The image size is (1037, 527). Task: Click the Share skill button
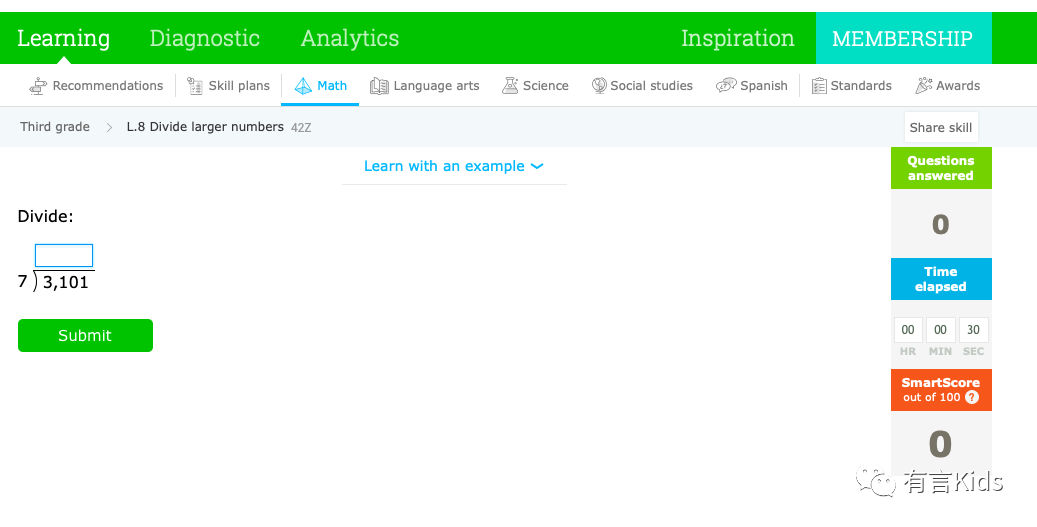pyautogui.click(x=940, y=128)
